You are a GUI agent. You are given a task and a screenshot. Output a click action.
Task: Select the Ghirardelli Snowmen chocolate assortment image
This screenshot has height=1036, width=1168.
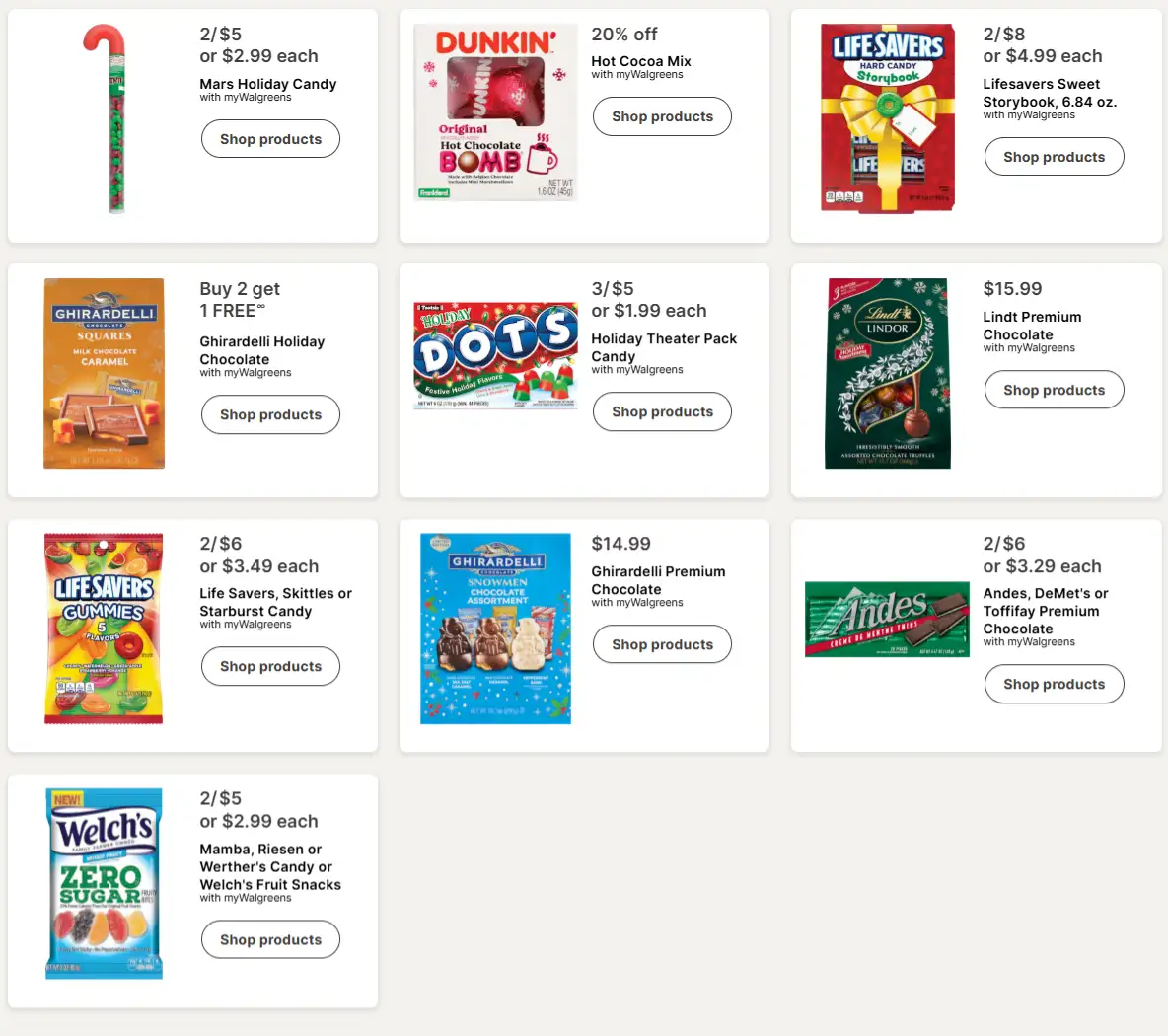(495, 629)
